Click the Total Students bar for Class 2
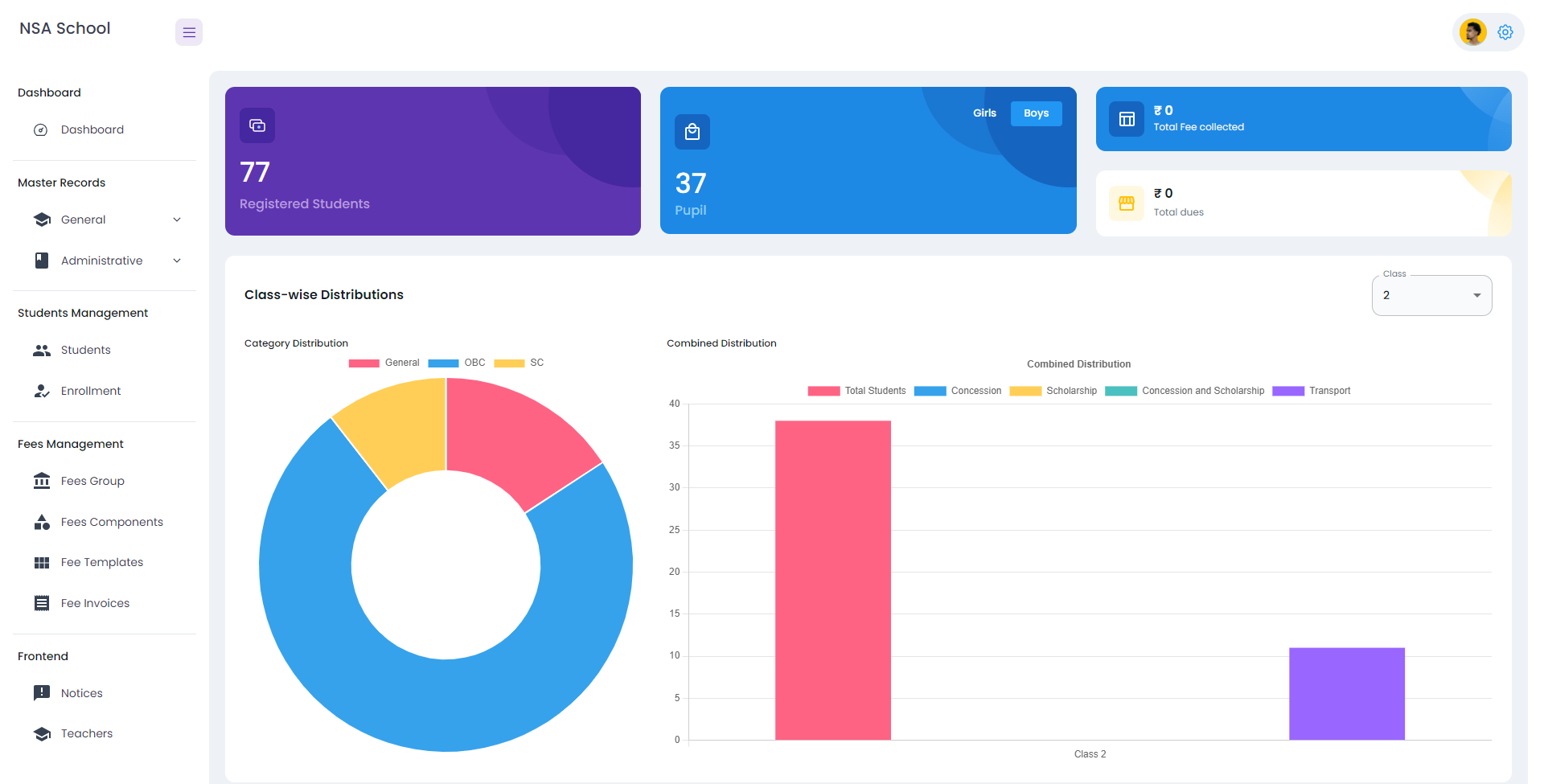This screenshot has height=784, width=1544. click(832, 579)
